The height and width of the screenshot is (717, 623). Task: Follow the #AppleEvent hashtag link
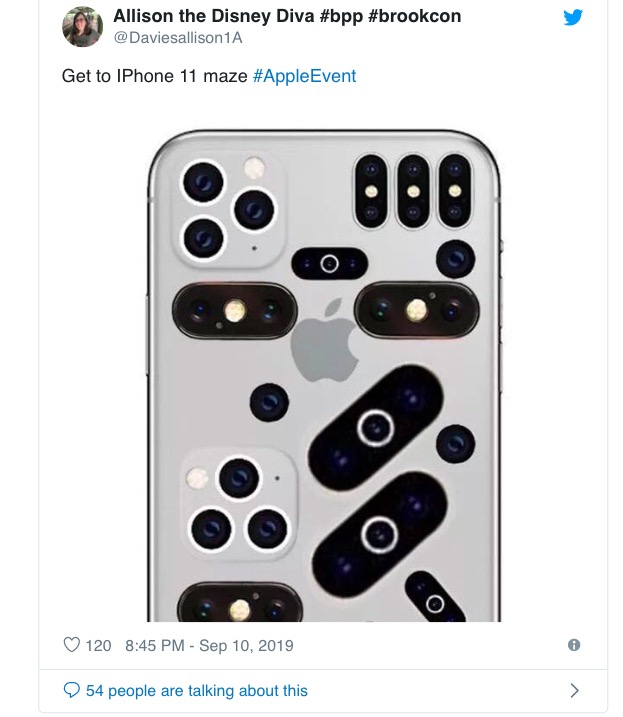point(304,76)
